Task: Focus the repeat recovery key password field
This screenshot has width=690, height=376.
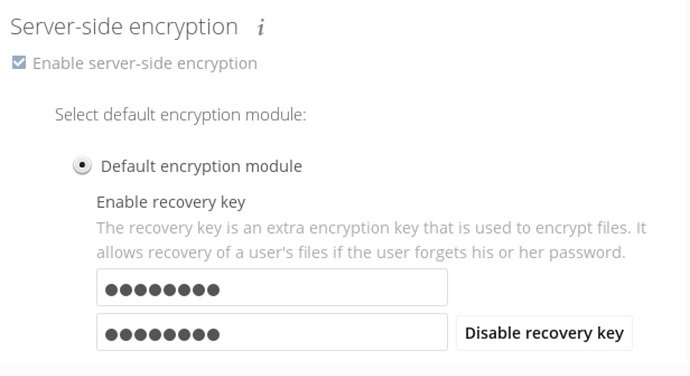Action: point(272,332)
